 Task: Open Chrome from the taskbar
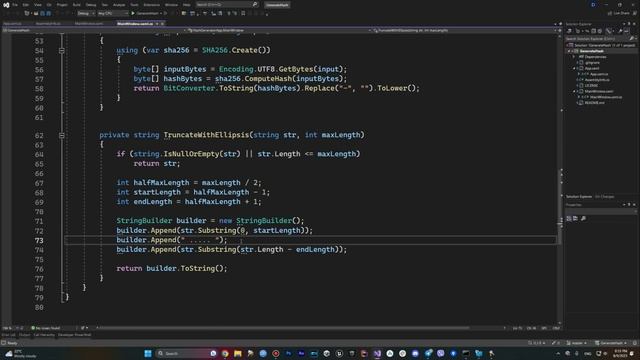click(x=225, y=353)
